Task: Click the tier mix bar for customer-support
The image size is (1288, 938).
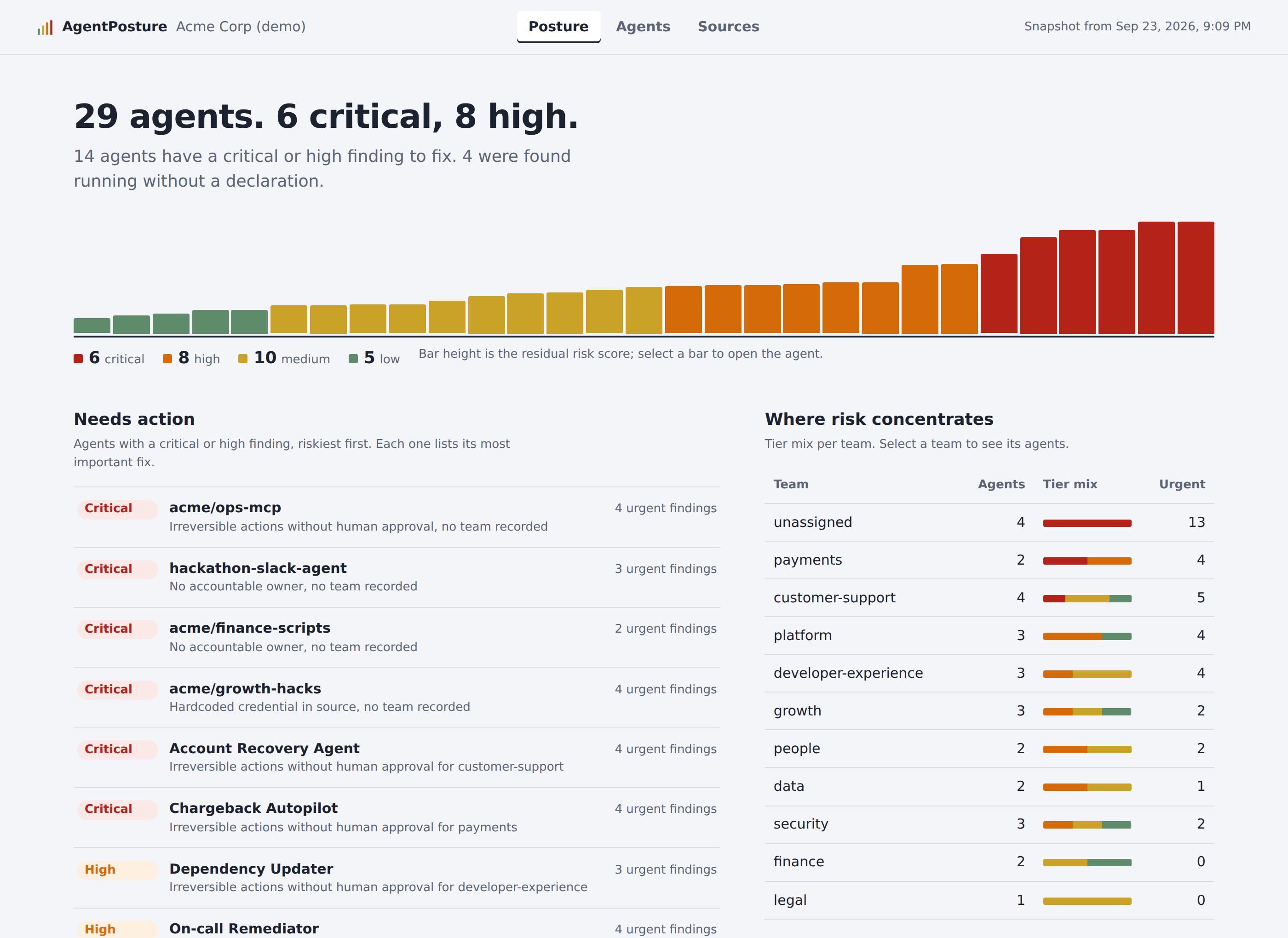Action: click(1087, 599)
